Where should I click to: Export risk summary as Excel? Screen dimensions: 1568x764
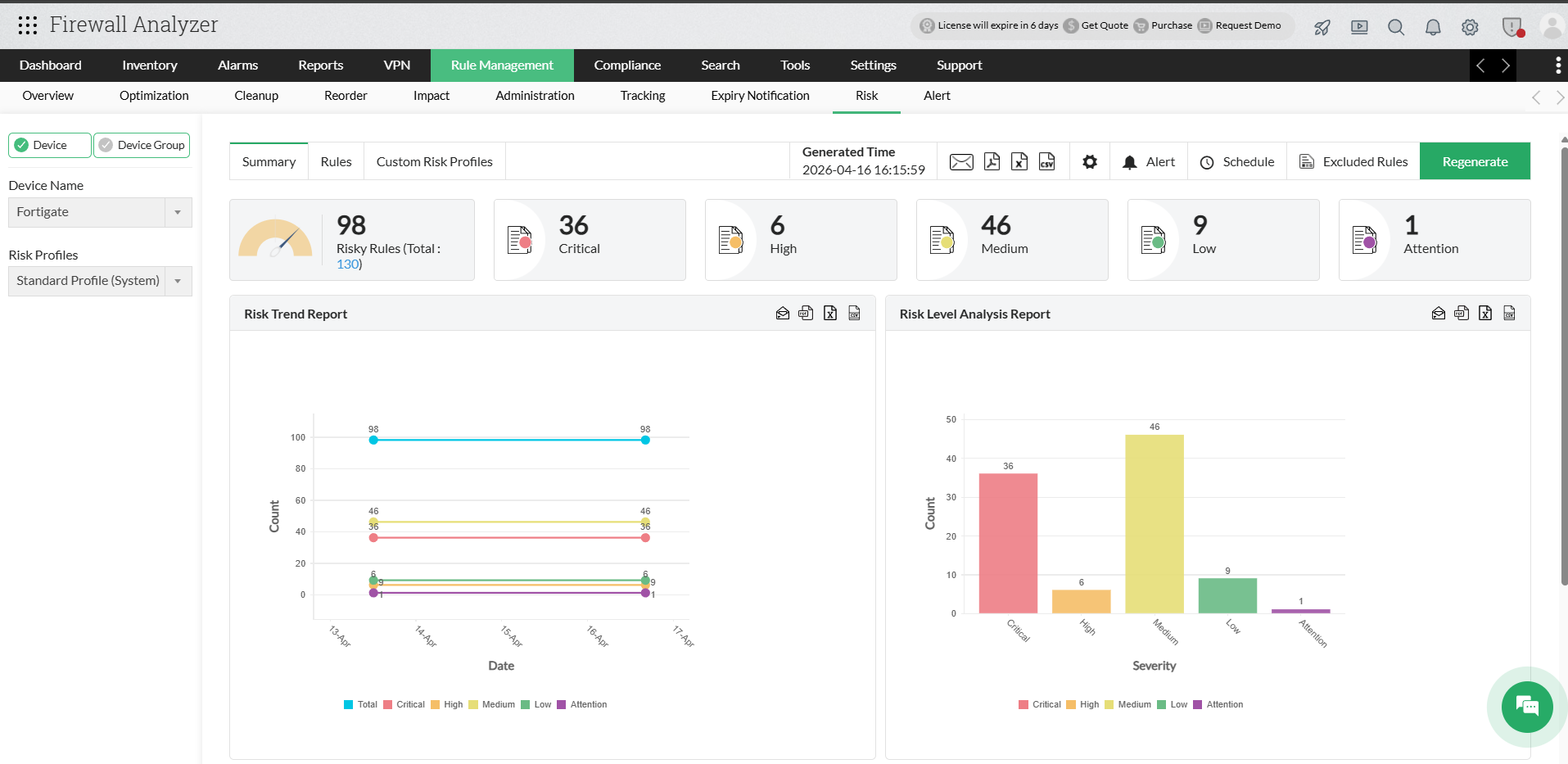1019,161
